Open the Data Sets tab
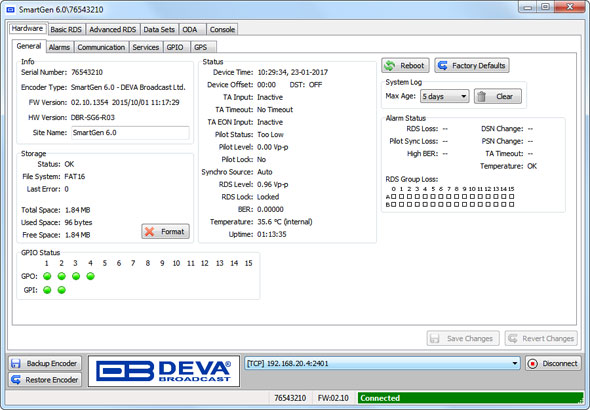 click(x=159, y=29)
